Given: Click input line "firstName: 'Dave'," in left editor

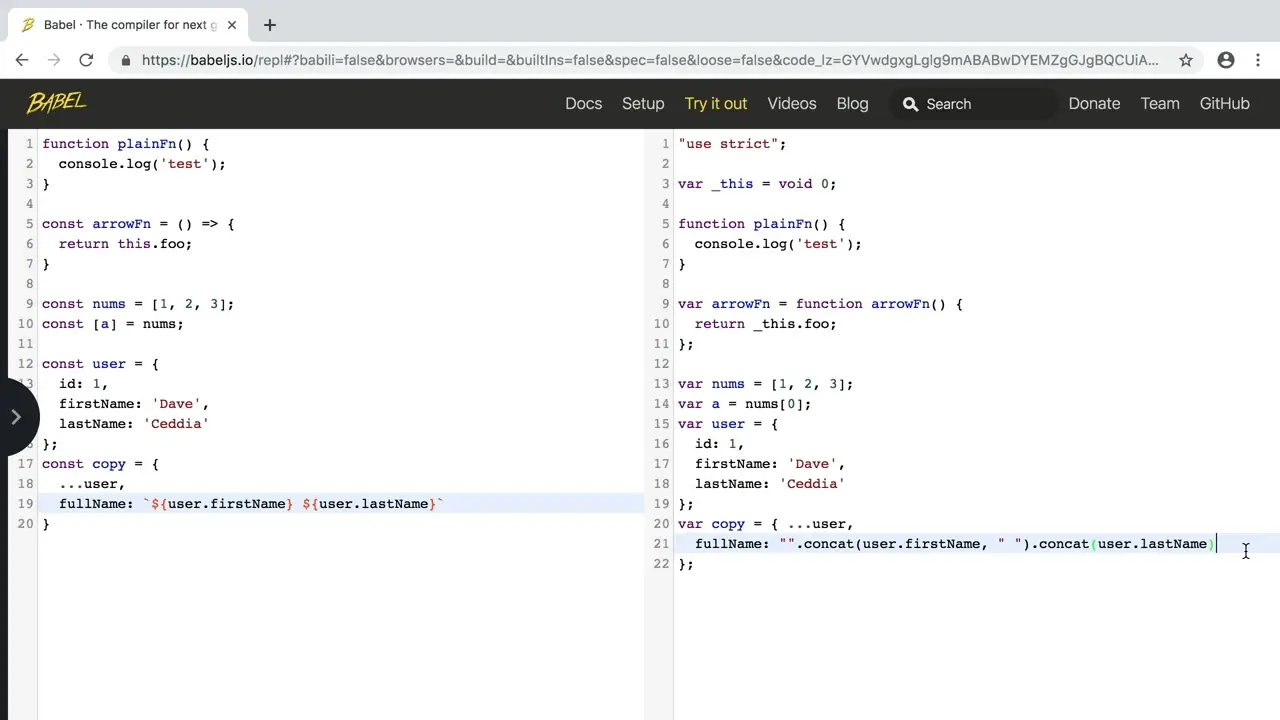Looking at the screenshot, I should coord(134,404).
